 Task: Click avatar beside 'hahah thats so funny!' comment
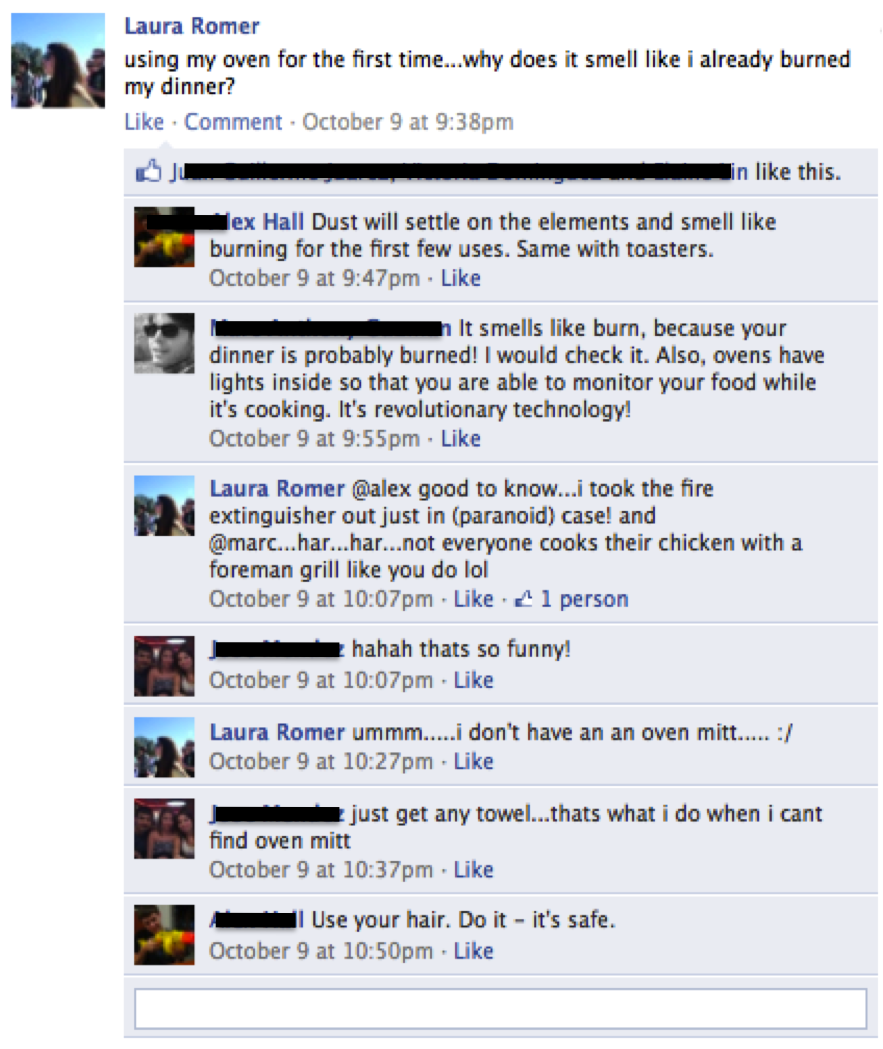click(x=165, y=666)
